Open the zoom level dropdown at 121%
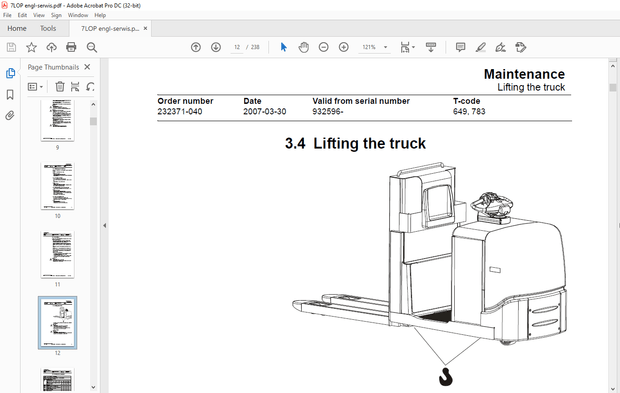Screen dimensions: 620x393 (x=386, y=47)
